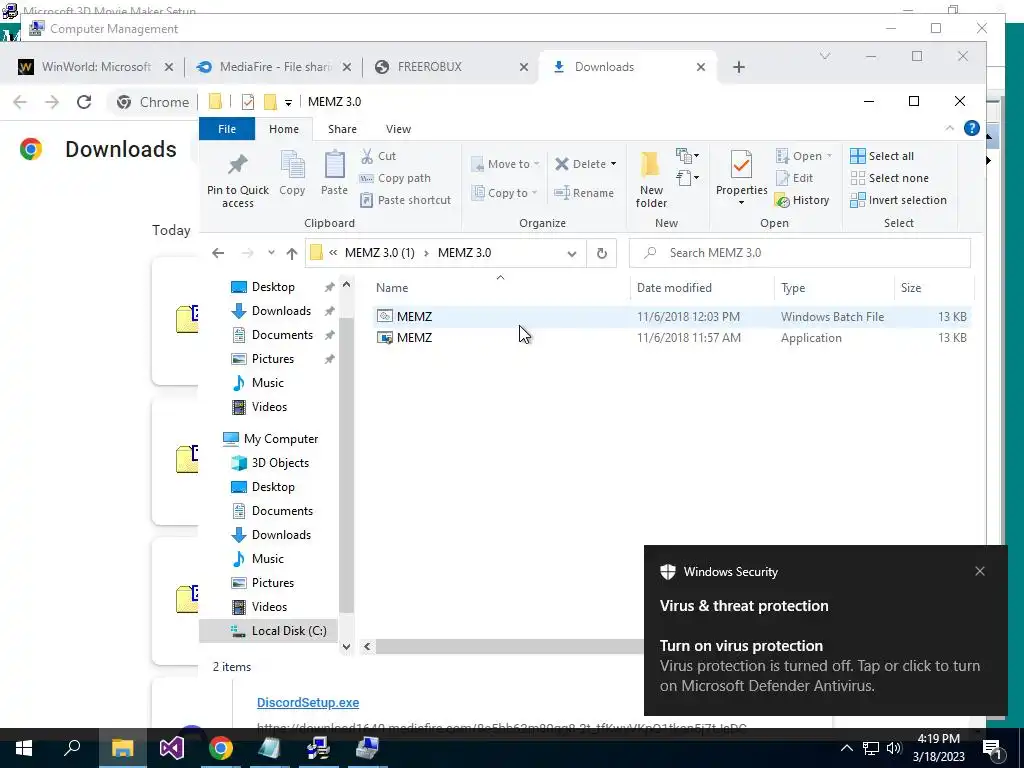Expand address bar history dropdown
The height and width of the screenshot is (768, 1024).
572,253
